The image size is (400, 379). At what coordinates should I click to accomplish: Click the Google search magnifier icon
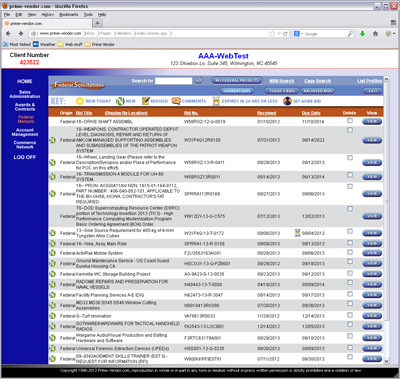(350, 34)
